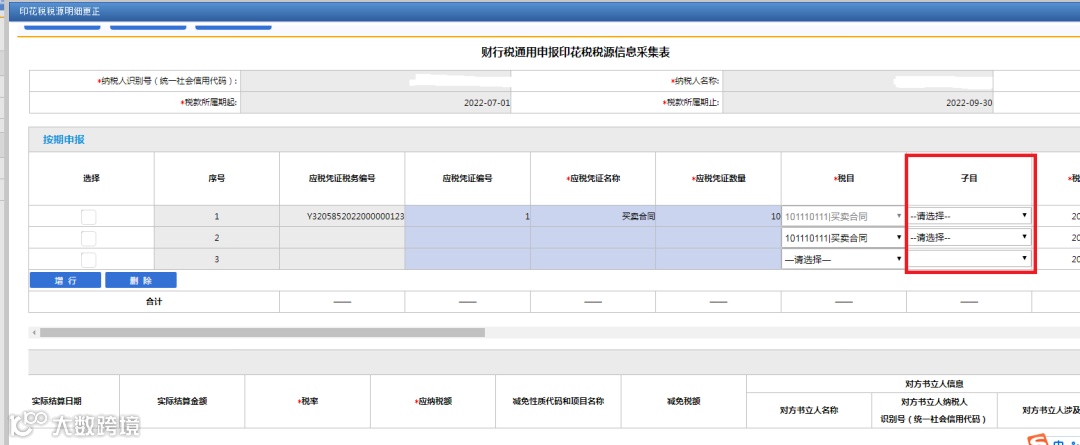Click the 子目 column header
The width and height of the screenshot is (1080, 445).
(969, 178)
